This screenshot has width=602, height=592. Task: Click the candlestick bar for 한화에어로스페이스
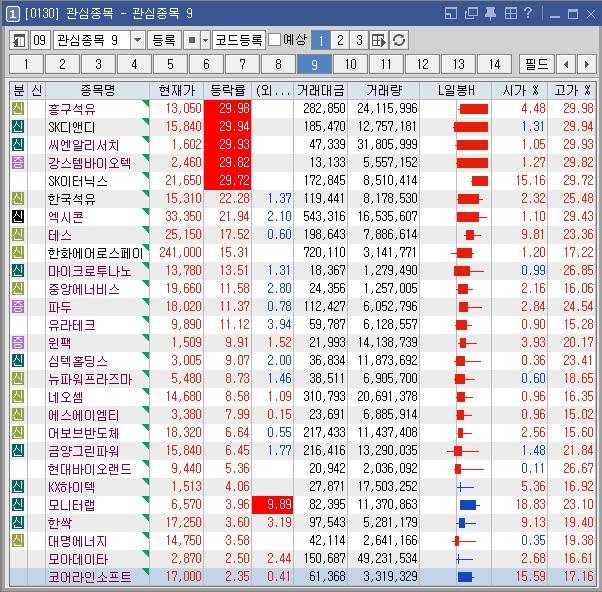pos(462,253)
